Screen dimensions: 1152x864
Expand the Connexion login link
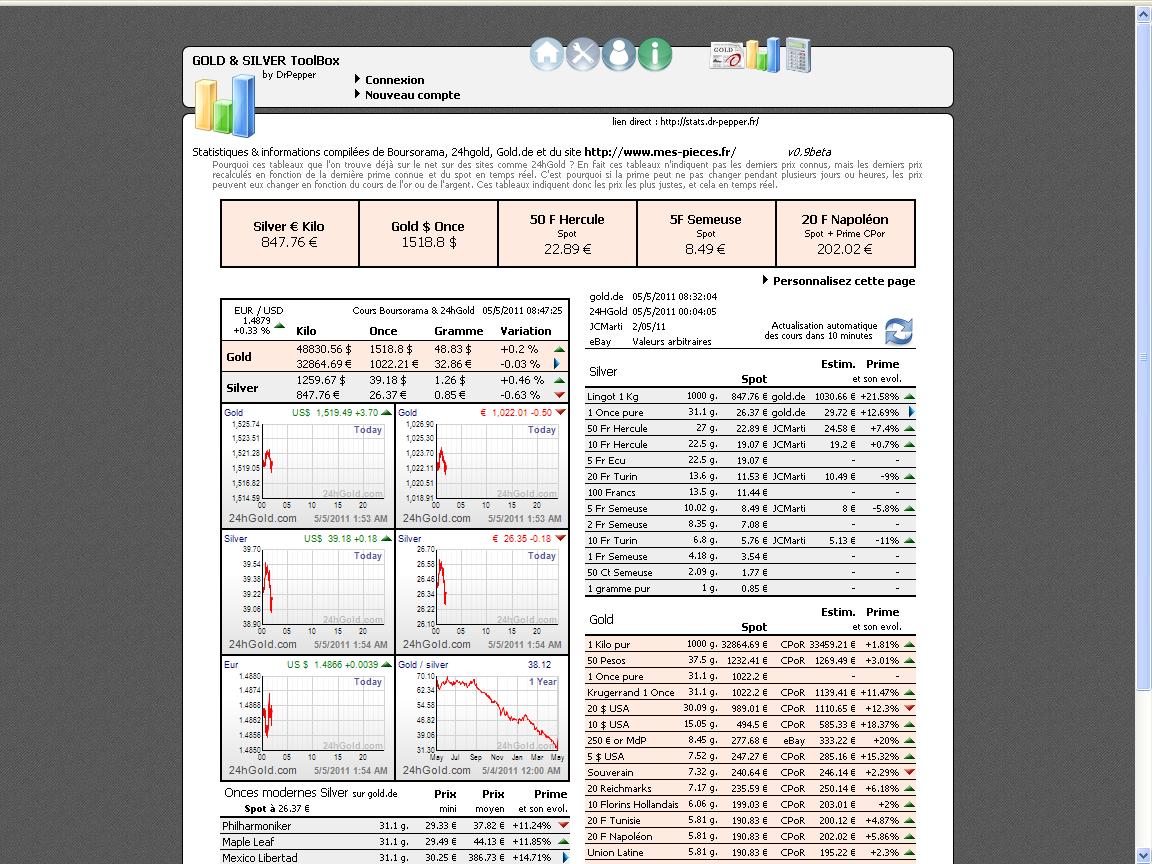(394, 80)
